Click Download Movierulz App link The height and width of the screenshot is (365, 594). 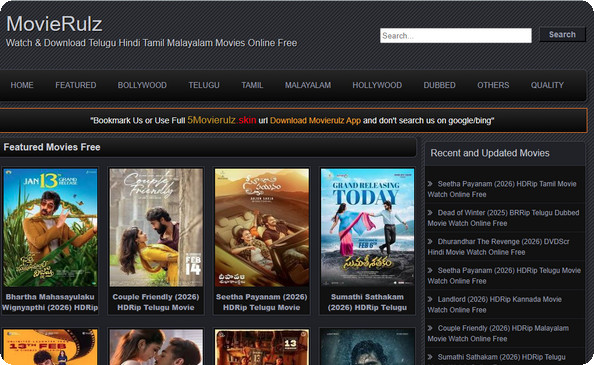click(315, 120)
